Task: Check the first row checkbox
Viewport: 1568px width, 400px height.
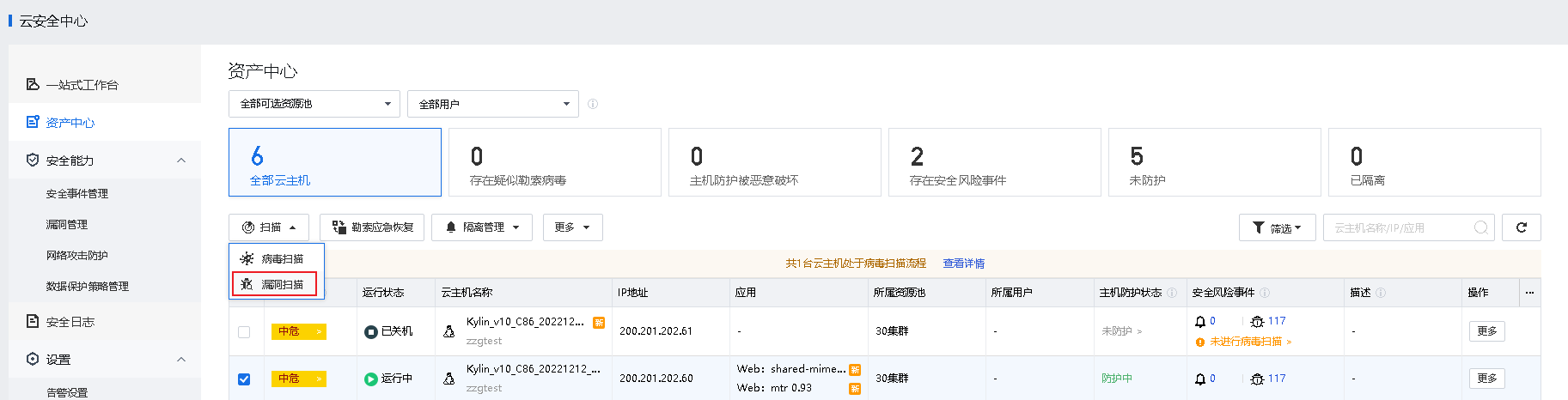Action: tap(244, 331)
